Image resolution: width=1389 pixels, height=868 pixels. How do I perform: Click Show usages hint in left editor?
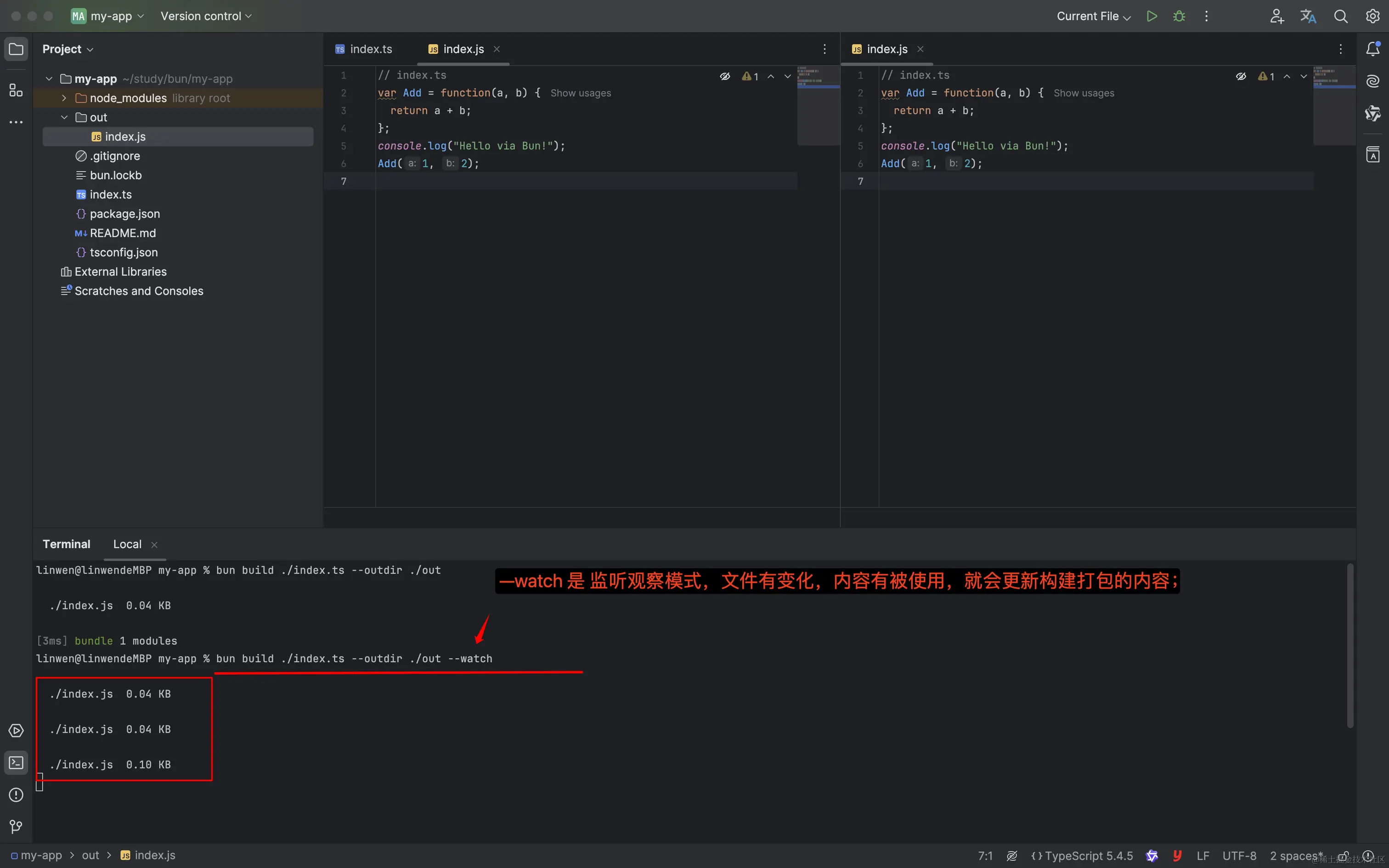(580, 93)
